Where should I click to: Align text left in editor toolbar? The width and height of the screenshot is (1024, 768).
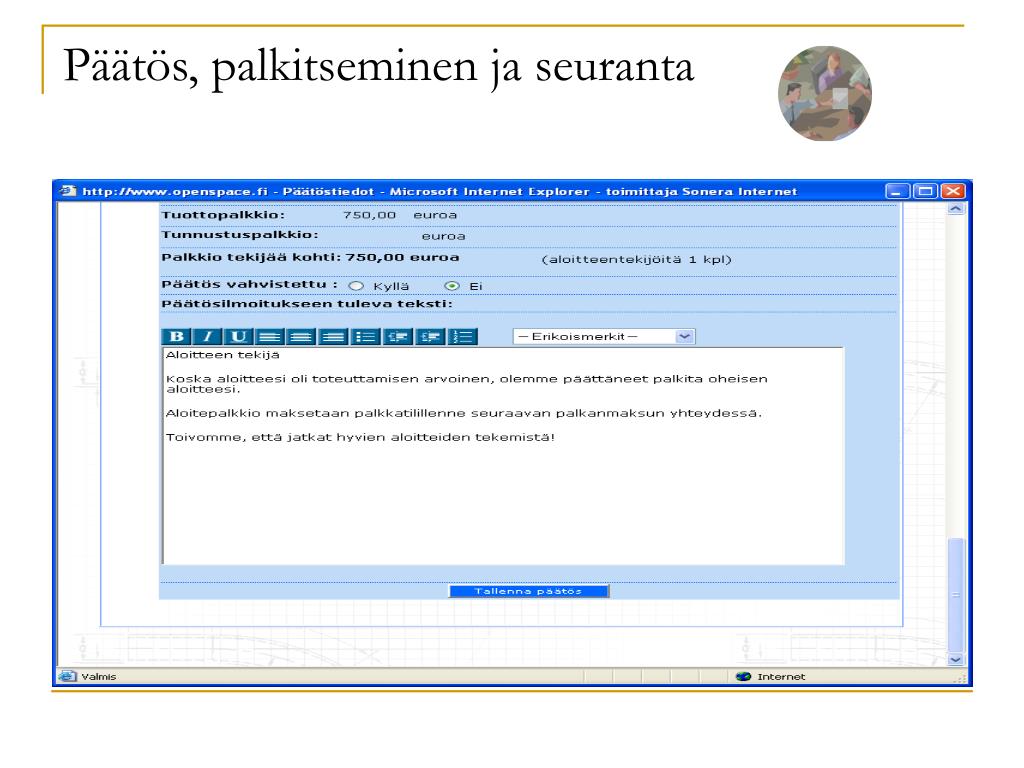pos(270,336)
